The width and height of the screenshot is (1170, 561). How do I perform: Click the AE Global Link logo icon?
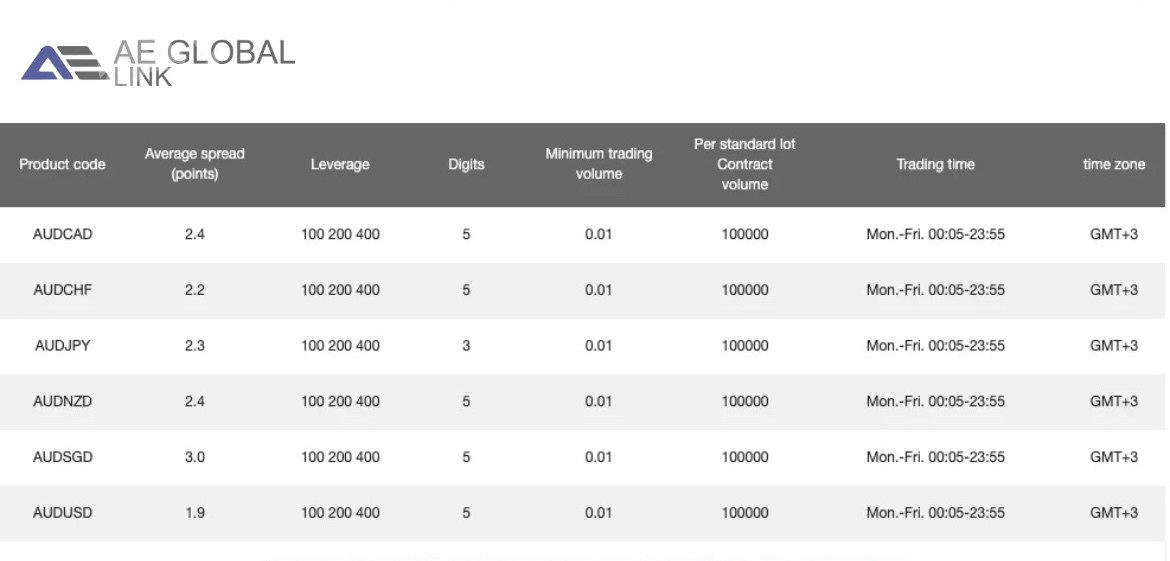click(x=63, y=64)
